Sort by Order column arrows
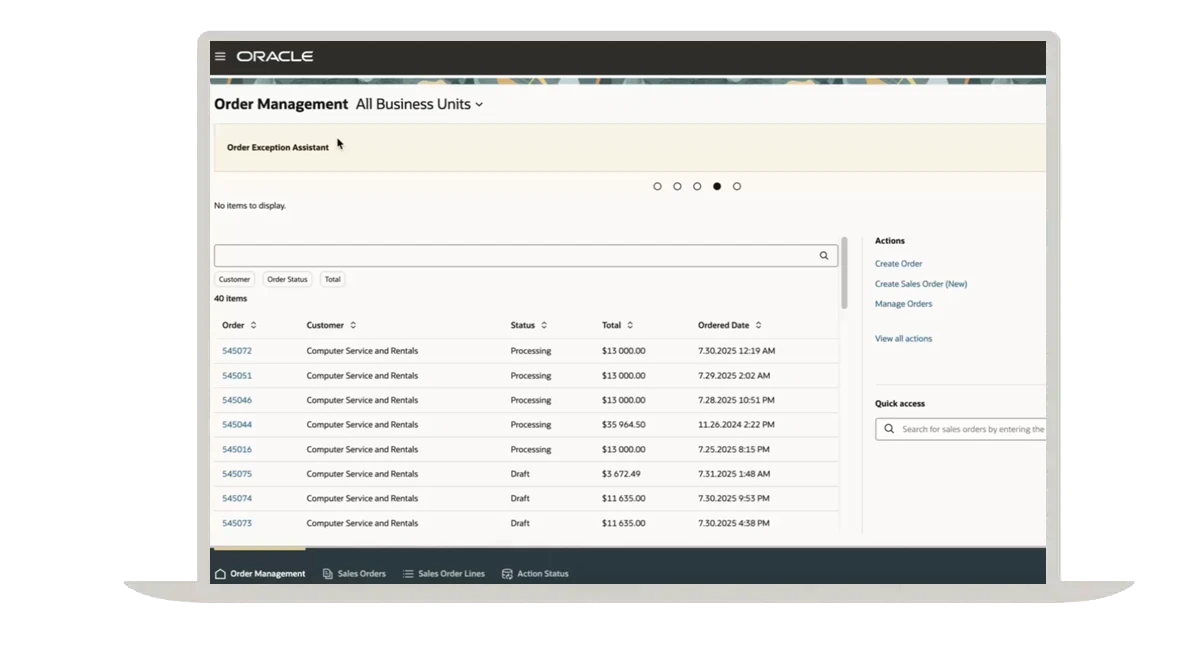This screenshot has width=1187, height=670. click(254, 325)
